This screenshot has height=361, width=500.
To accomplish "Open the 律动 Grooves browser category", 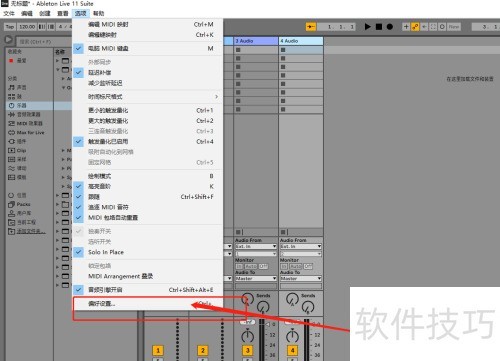I will point(17,168).
